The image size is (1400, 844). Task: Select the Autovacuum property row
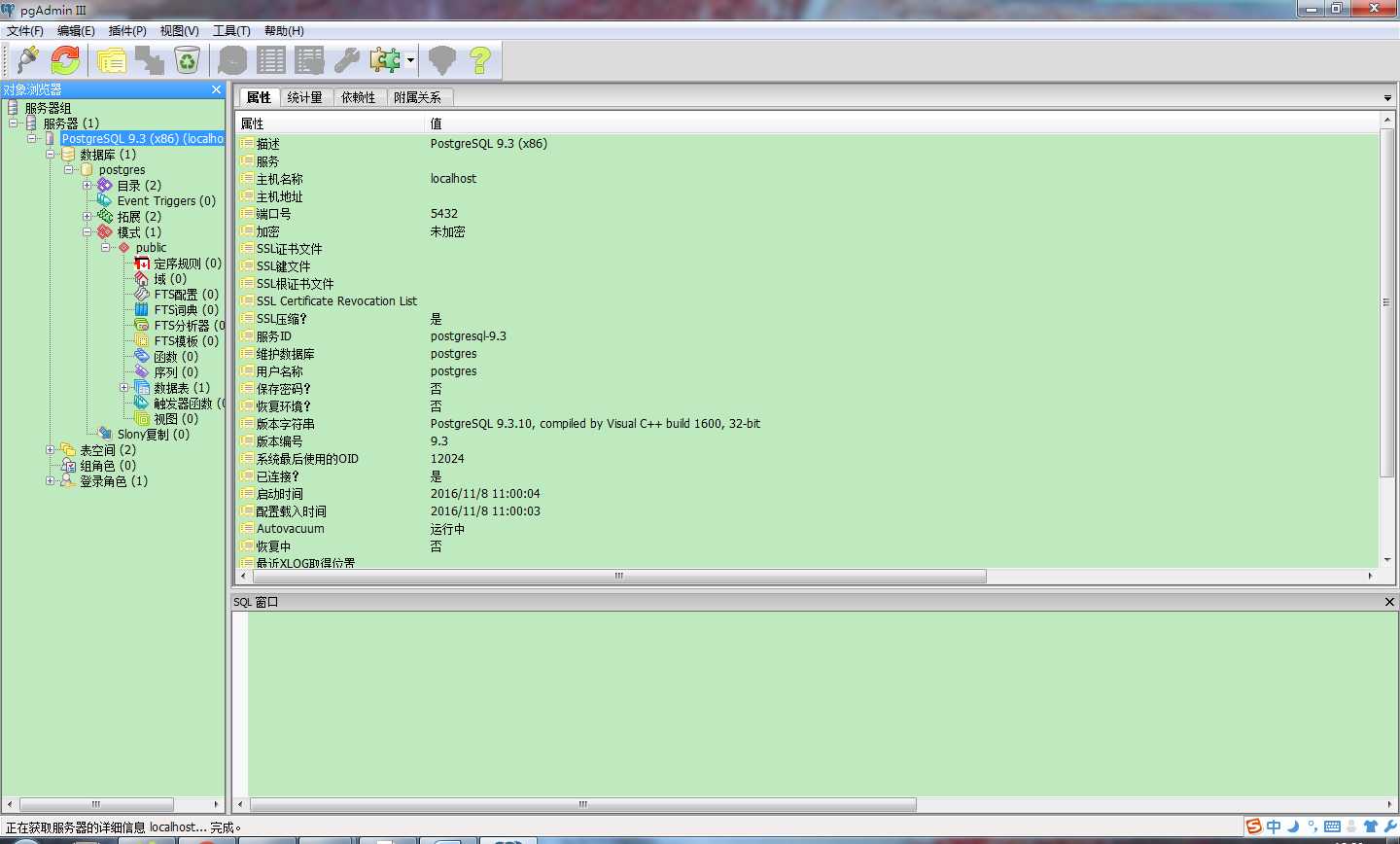click(x=808, y=529)
